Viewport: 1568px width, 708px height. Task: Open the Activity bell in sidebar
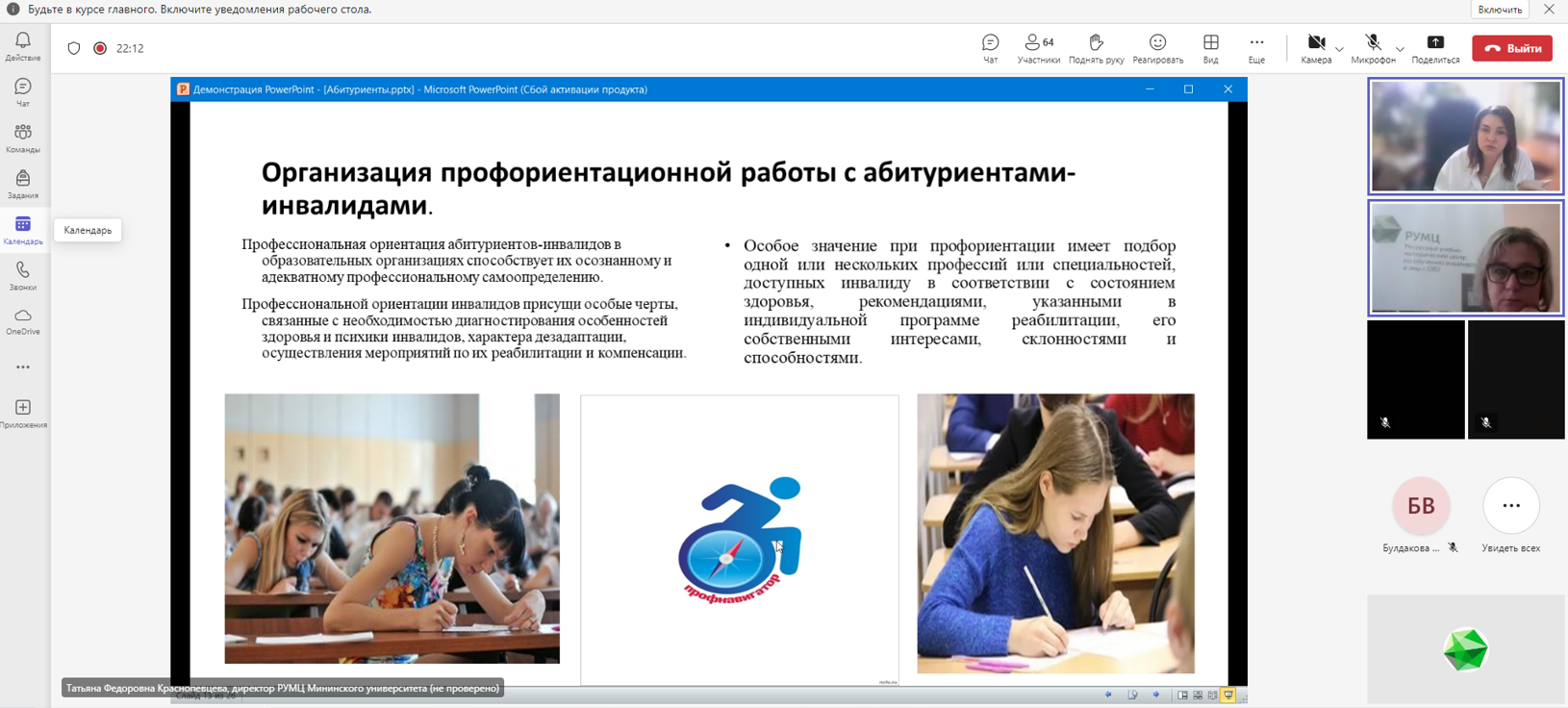click(x=23, y=46)
